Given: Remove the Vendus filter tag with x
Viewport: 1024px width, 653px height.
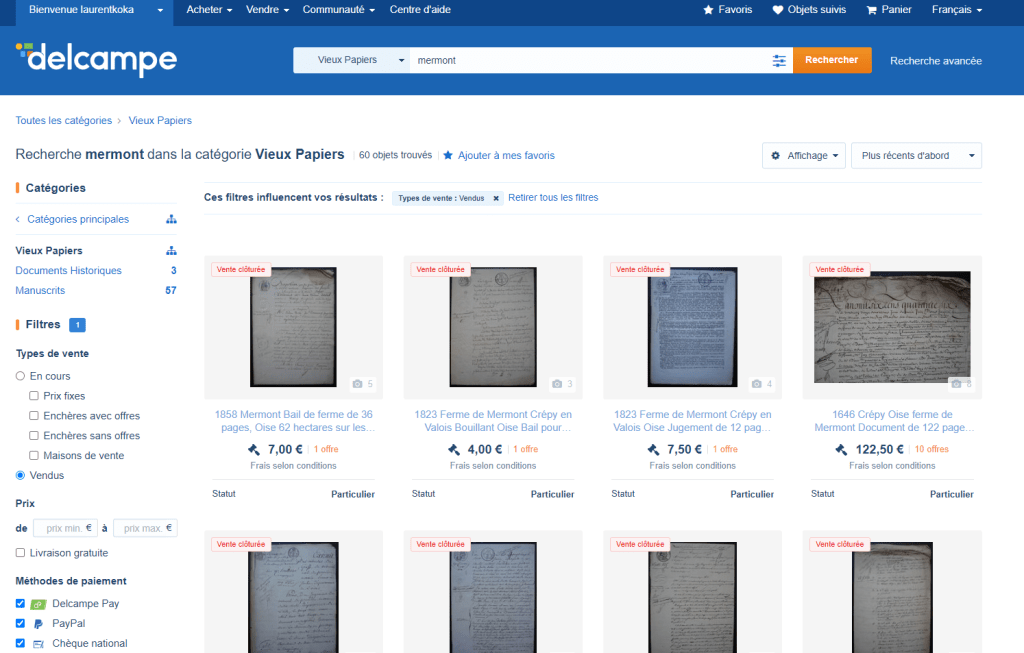Looking at the screenshot, I should [496, 198].
